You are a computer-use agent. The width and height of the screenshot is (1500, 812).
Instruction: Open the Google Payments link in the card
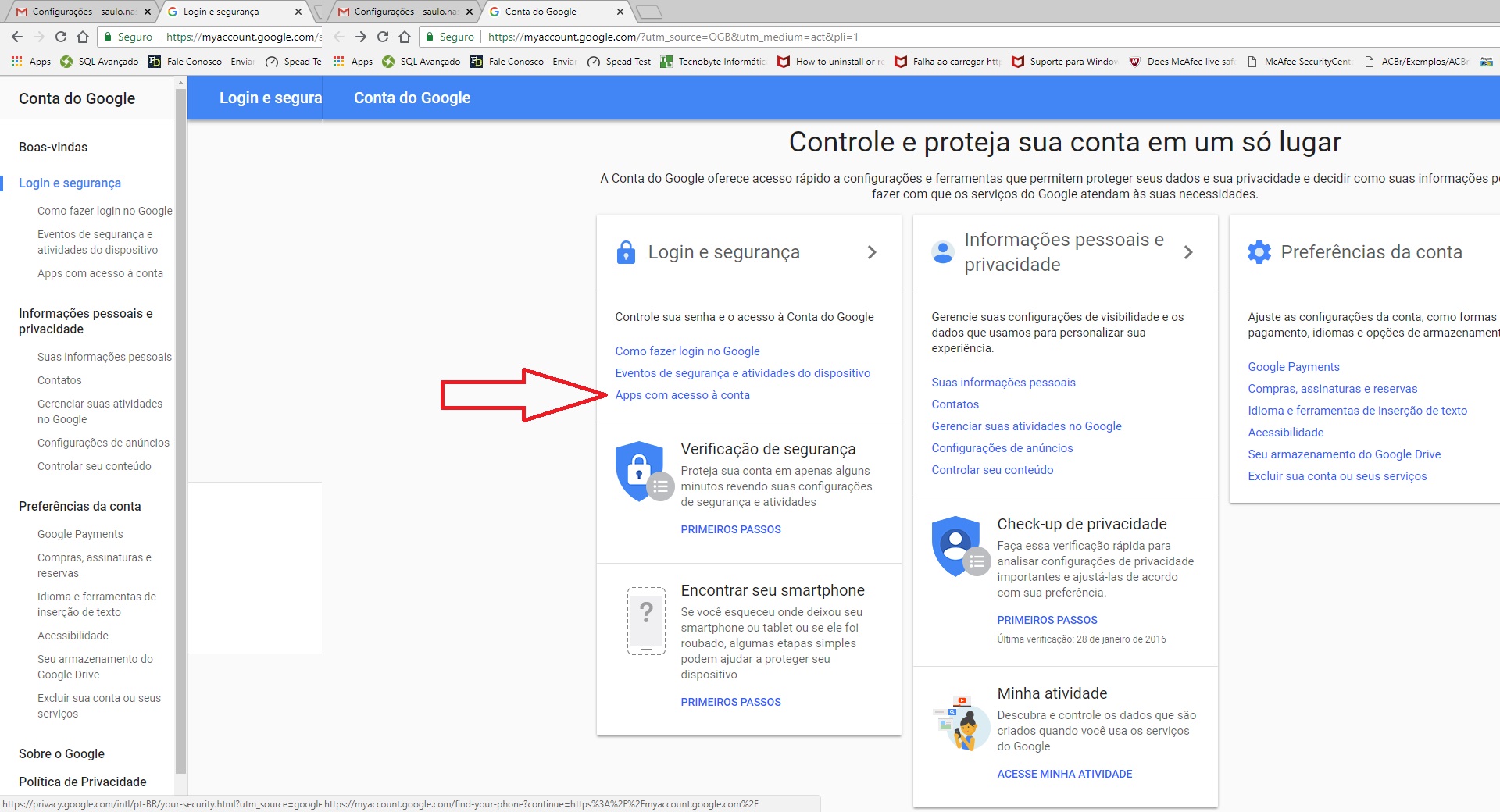(1293, 367)
